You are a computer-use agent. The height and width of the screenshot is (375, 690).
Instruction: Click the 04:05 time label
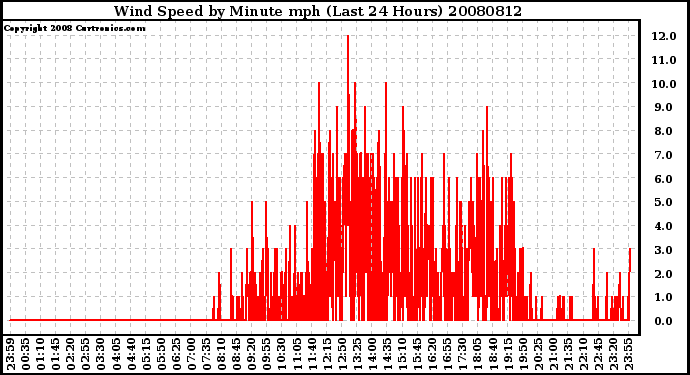[116, 355]
